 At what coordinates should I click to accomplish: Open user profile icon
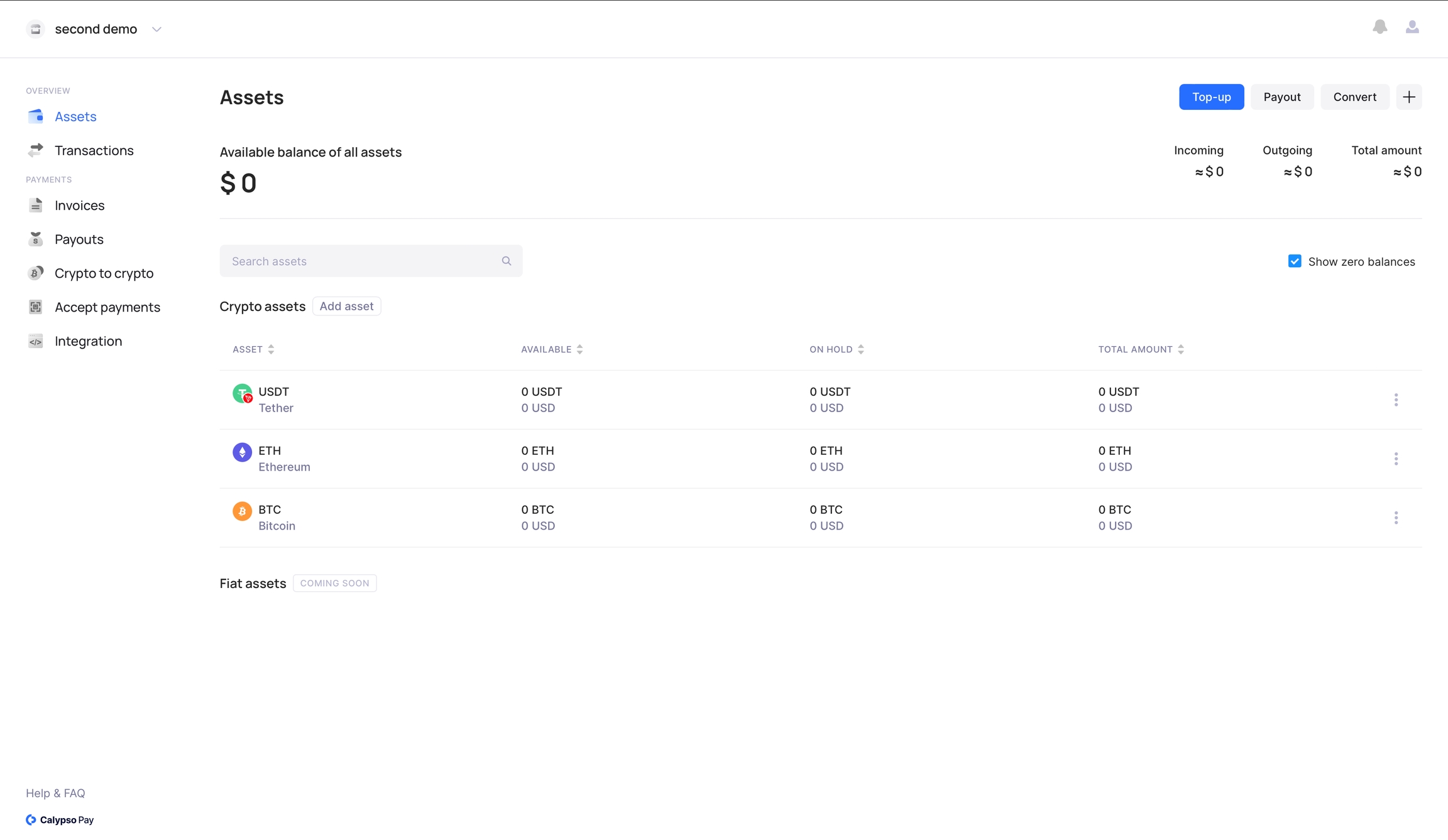click(1412, 27)
